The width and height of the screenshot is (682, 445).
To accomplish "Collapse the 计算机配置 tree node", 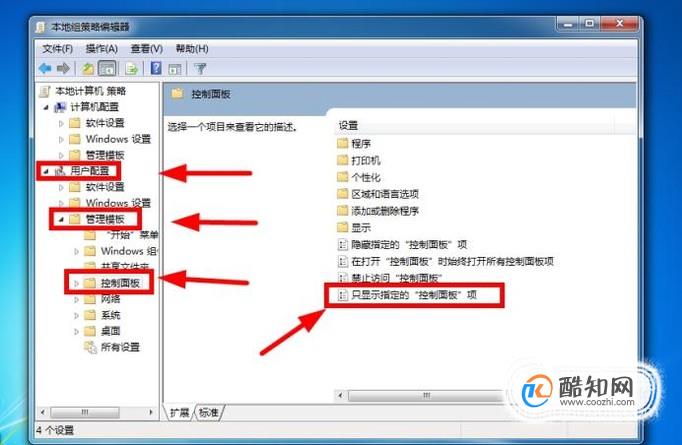I will (46, 107).
